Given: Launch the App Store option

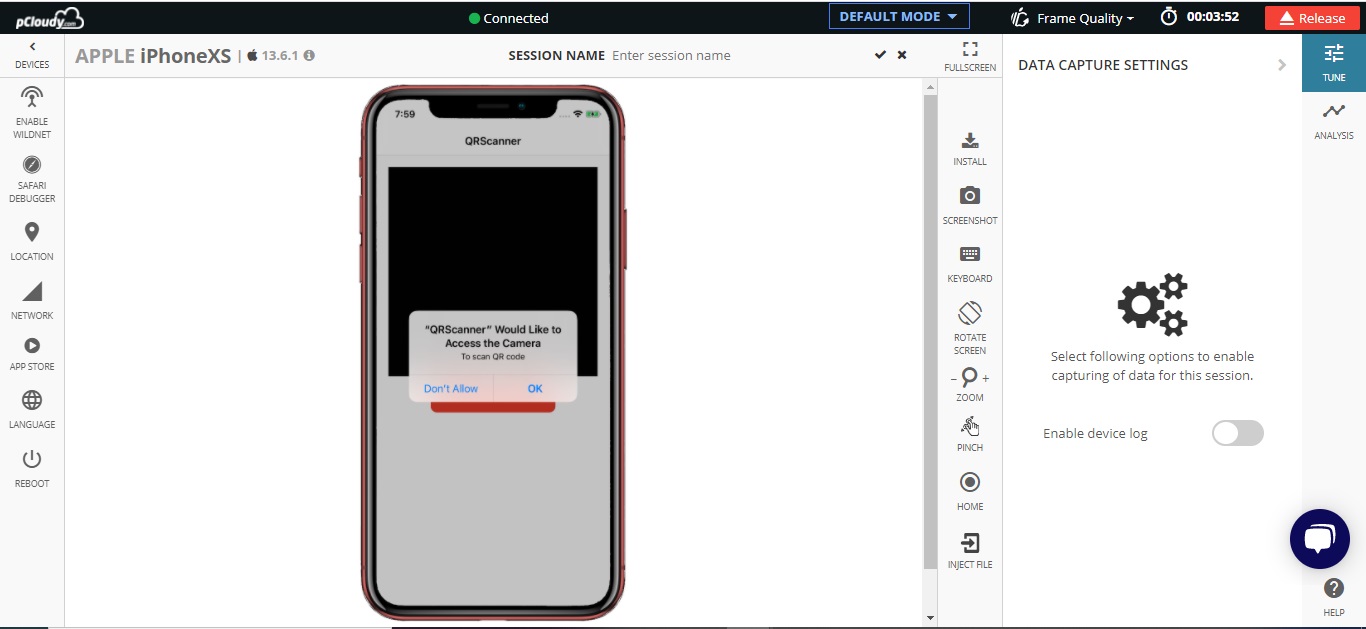Looking at the screenshot, I should point(32,354).
